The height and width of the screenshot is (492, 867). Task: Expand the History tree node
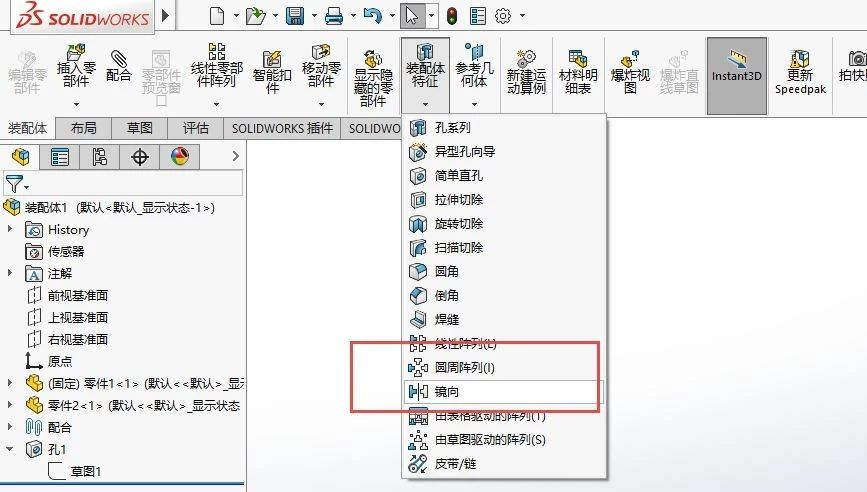(10, 230)
